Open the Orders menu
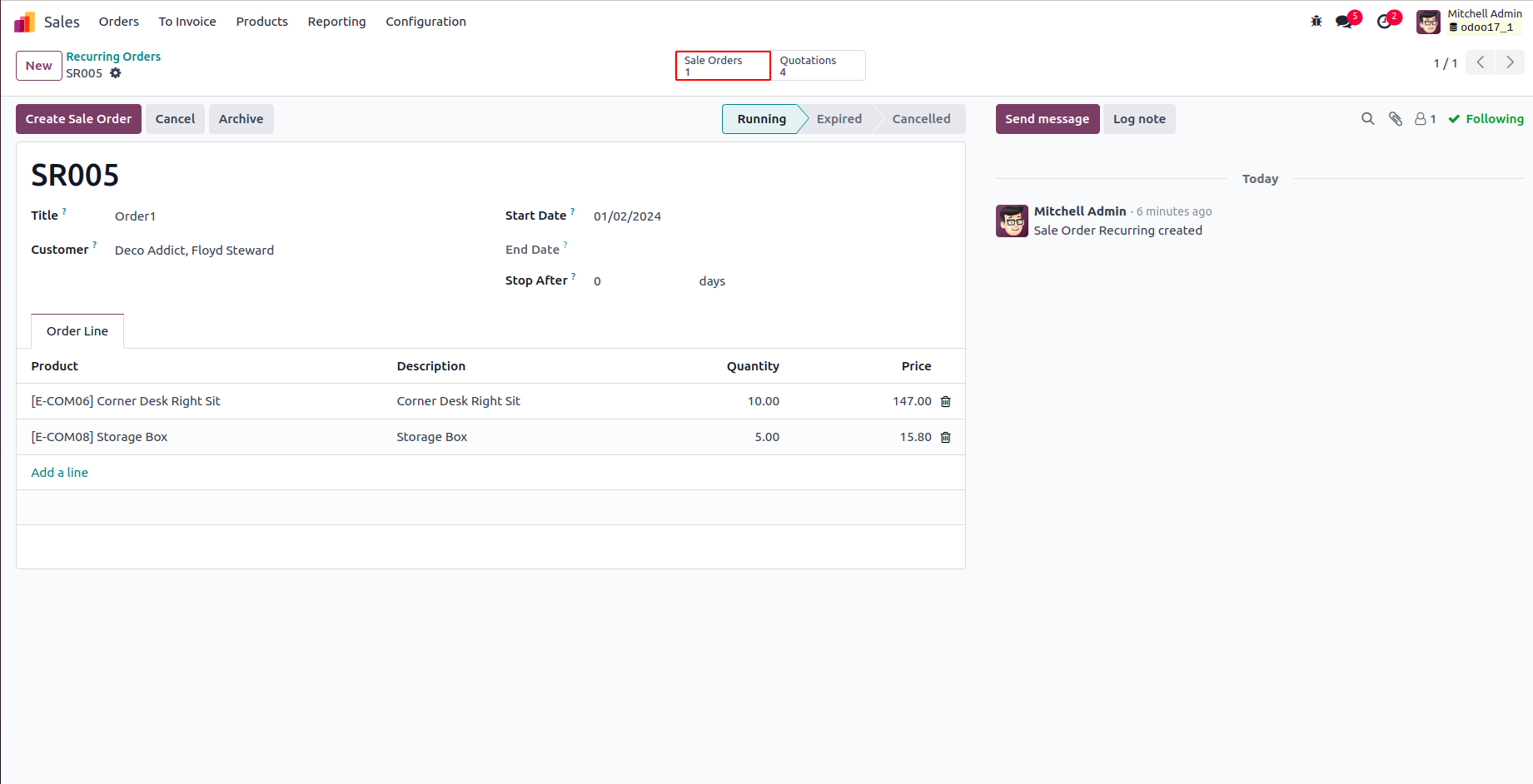 (119, 22)
